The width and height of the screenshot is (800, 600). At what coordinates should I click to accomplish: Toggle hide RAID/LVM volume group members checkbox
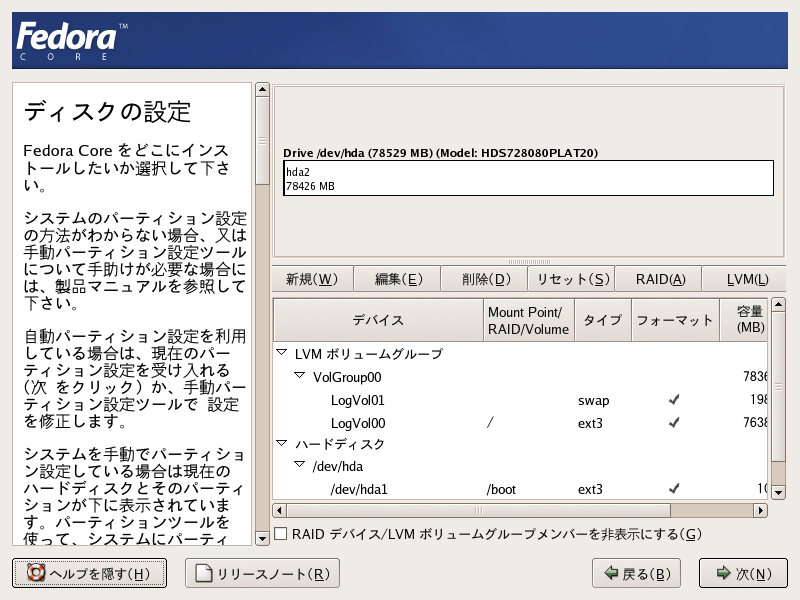(x=281, y=534)
